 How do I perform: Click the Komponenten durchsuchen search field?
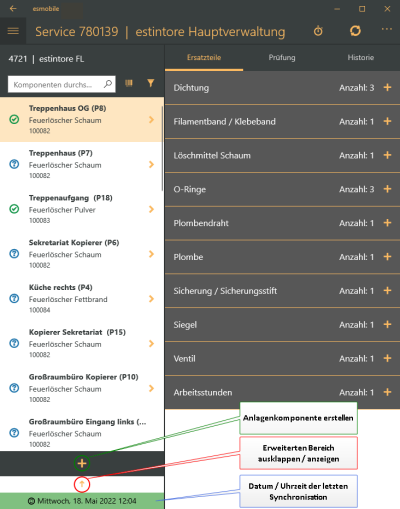click(x=62, y=84)
